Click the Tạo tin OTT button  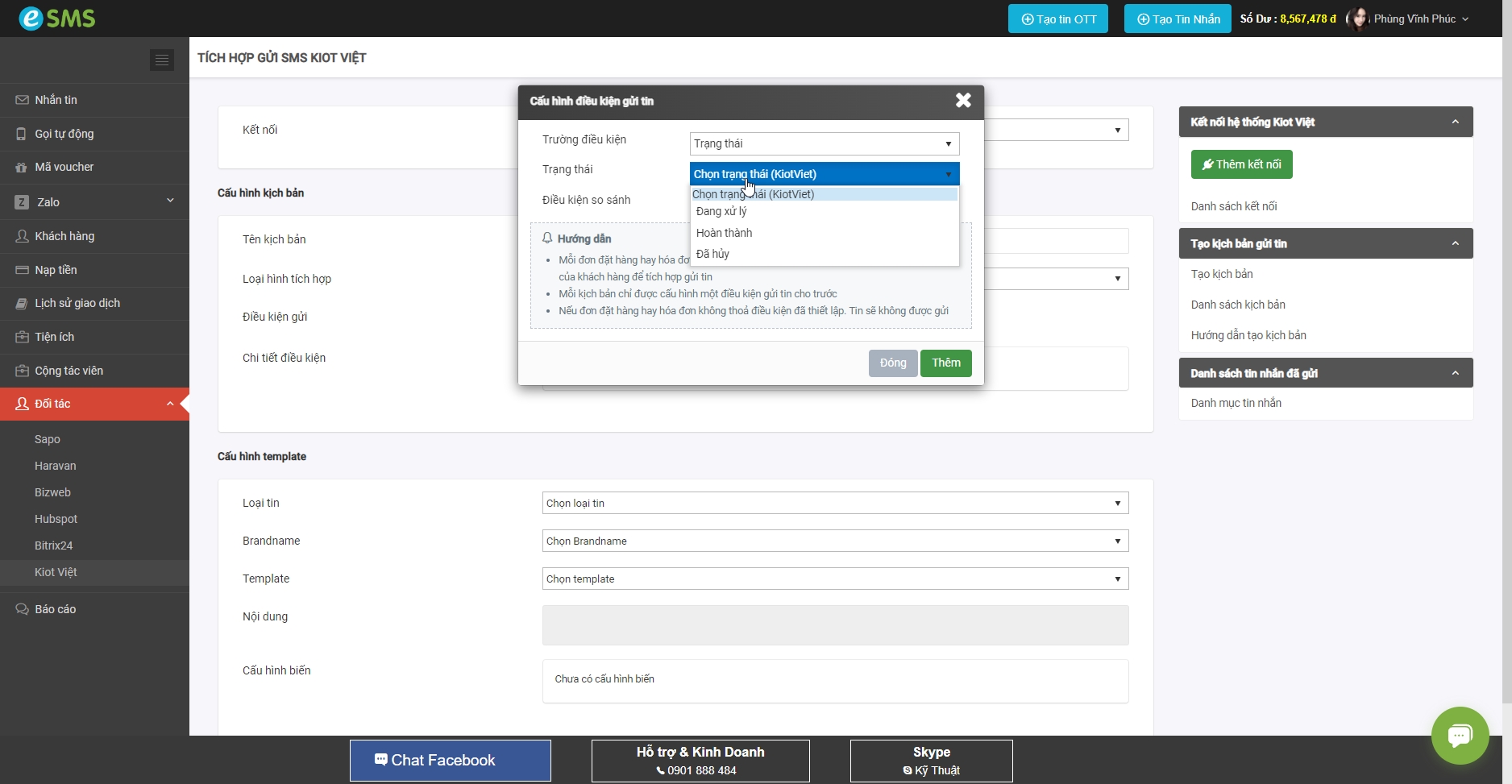pyautogui.click(x=1057, y=19)
